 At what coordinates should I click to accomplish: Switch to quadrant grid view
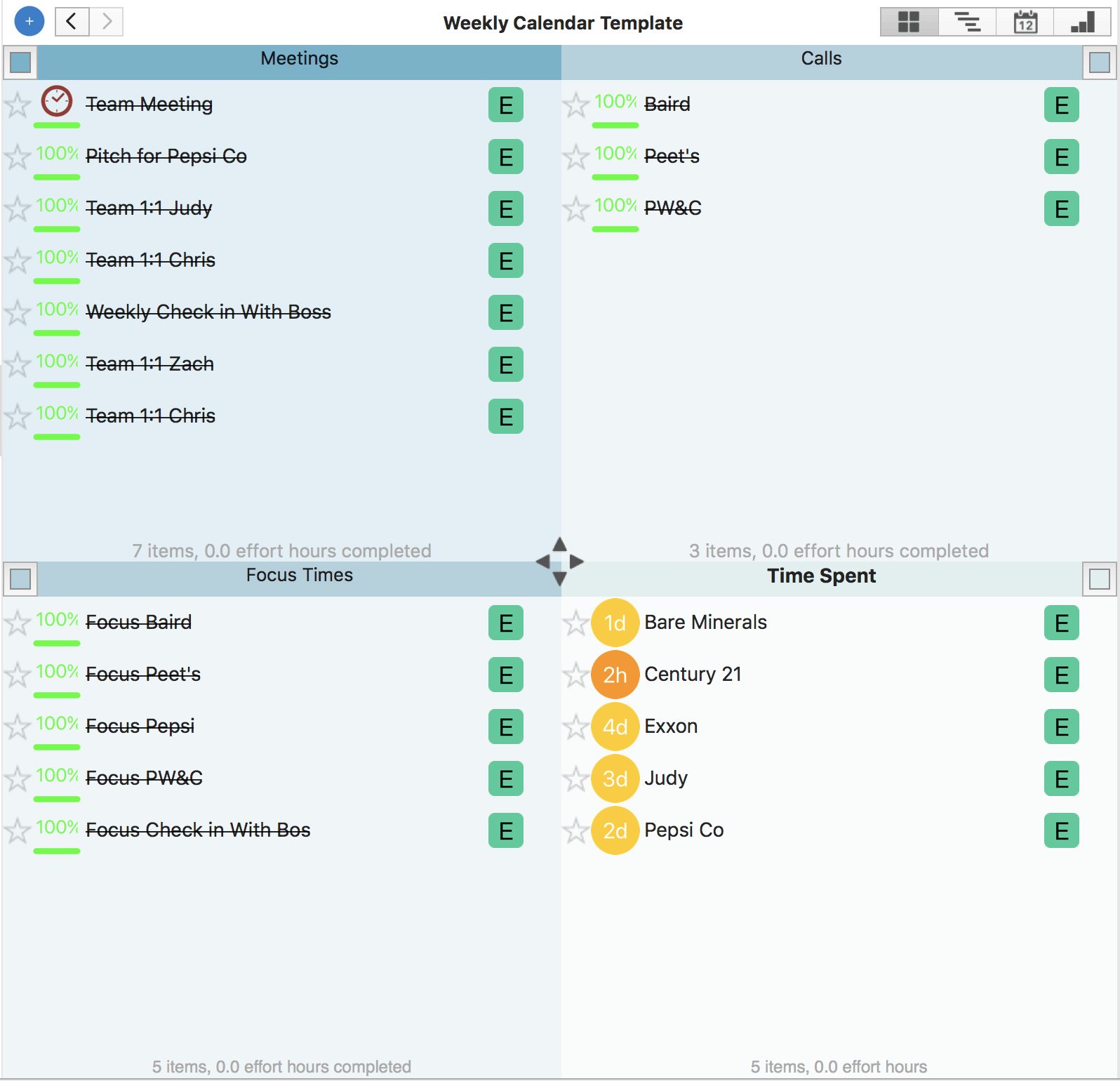point(909,22)
